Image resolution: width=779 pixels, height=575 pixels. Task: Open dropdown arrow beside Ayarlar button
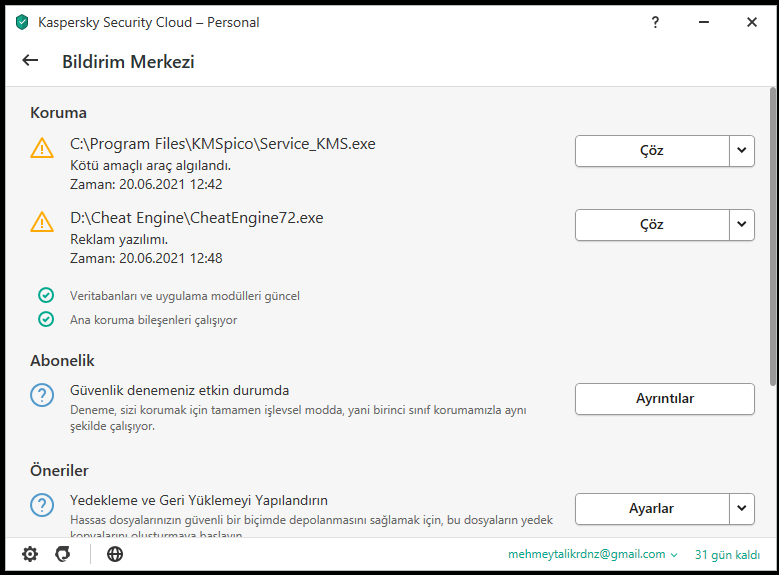coord(741,508)
